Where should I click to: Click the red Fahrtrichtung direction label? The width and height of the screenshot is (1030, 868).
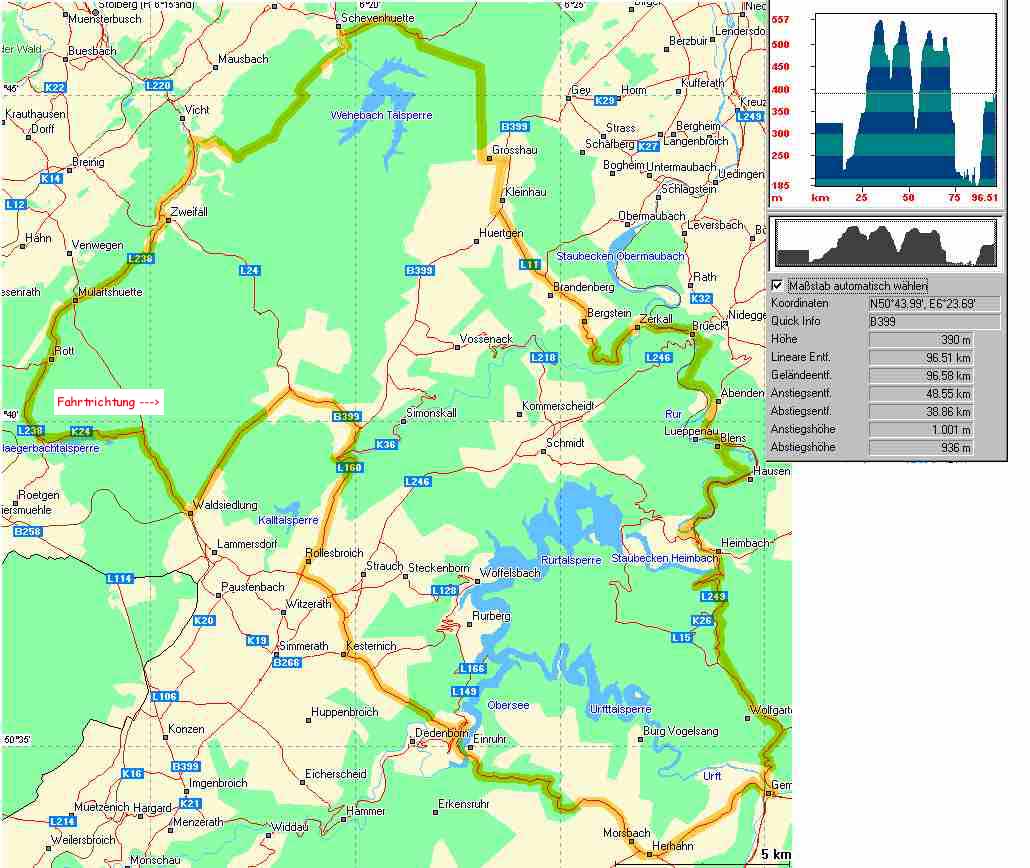pyautogui.click(x=108, y=402)
